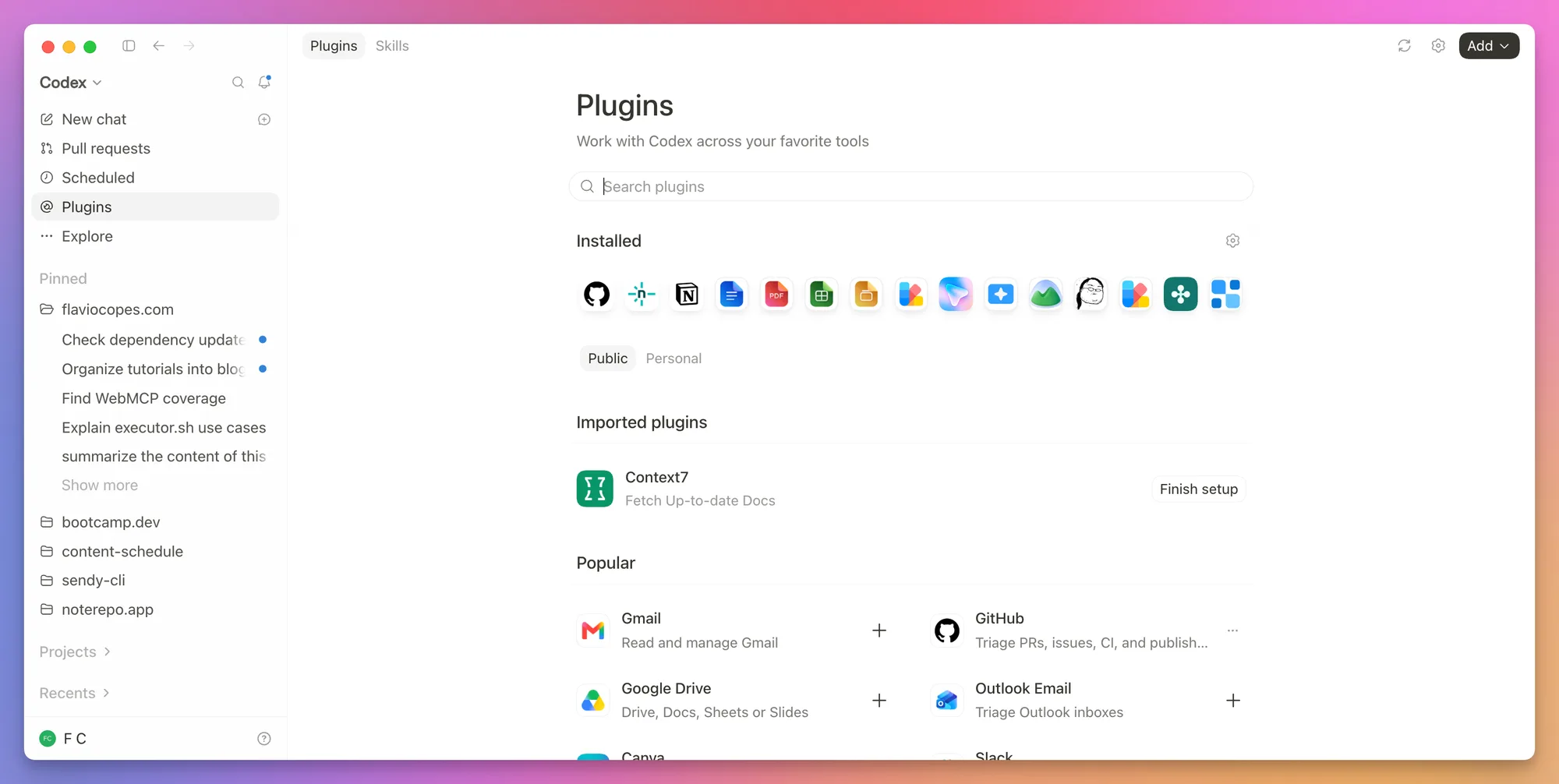Open the orange Slides plugin icon
The width and height of the screenshot is (1559, 784).
(866, 295)
